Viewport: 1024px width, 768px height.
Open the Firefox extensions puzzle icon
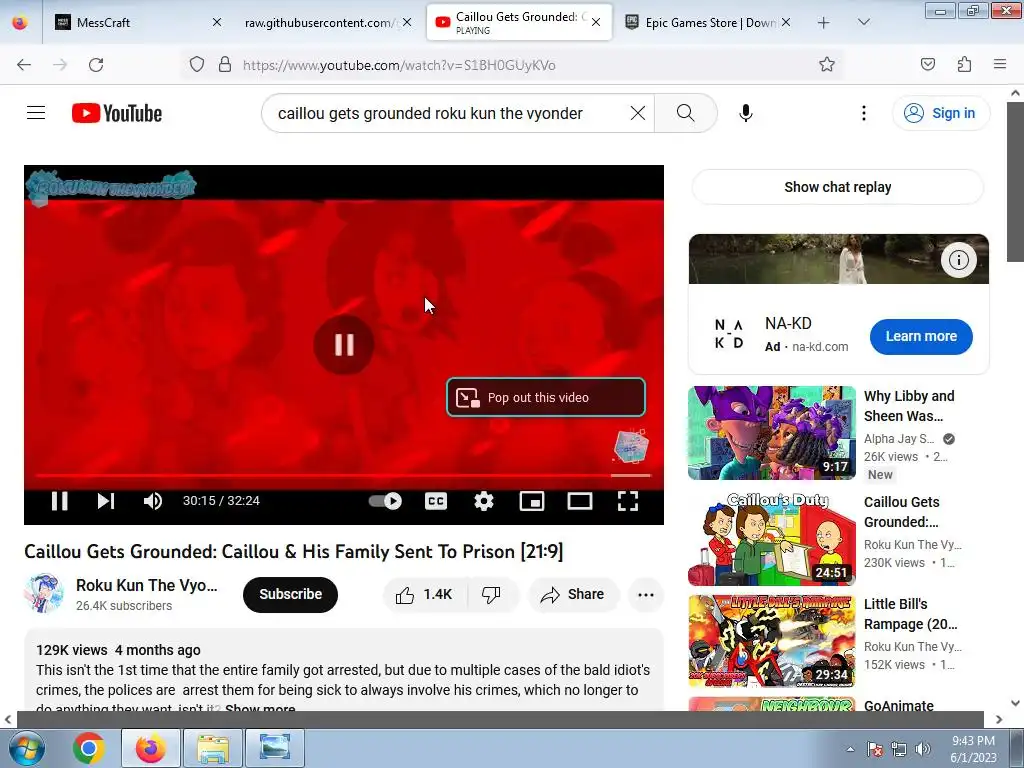point(964,65)
